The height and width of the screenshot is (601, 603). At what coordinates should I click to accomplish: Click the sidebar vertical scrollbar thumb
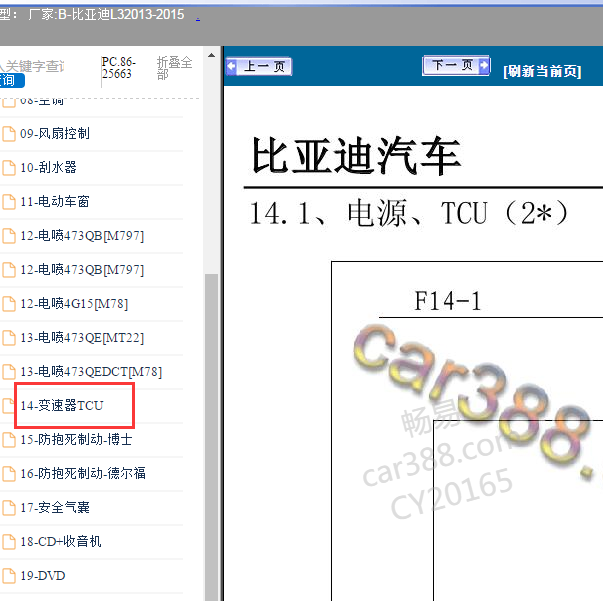211,437
